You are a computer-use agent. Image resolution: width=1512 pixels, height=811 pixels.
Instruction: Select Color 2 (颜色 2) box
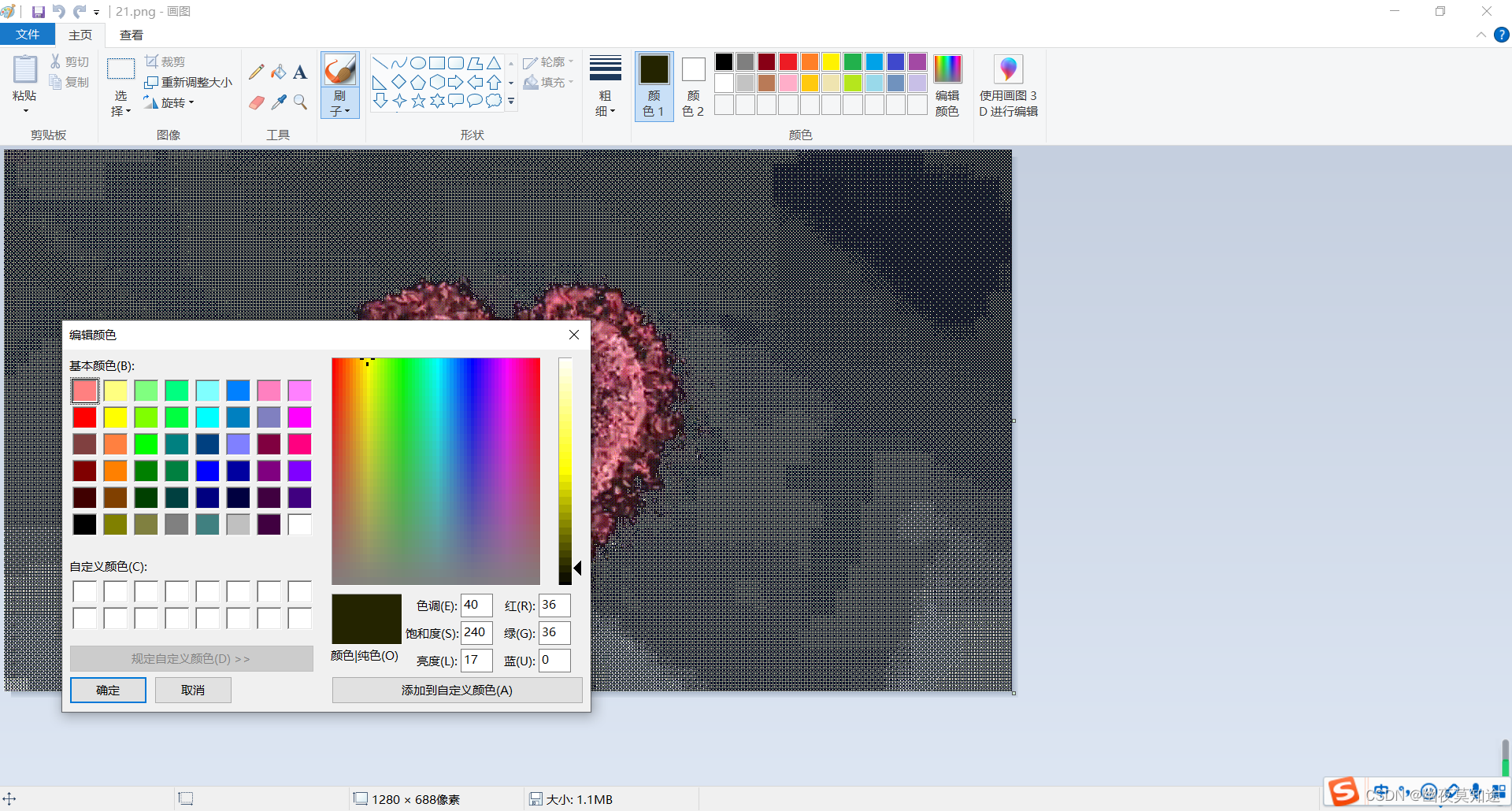click(x=693, y=86)
